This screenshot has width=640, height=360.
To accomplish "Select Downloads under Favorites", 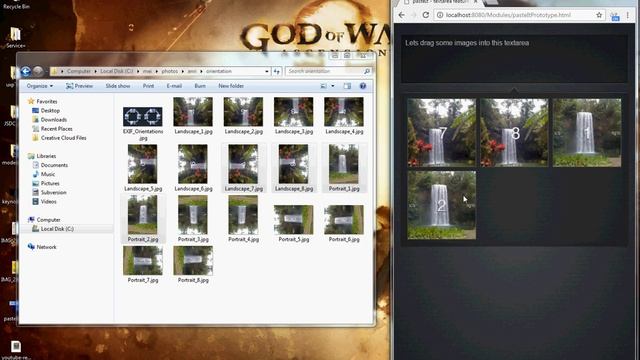I will [x=49, y=120].
